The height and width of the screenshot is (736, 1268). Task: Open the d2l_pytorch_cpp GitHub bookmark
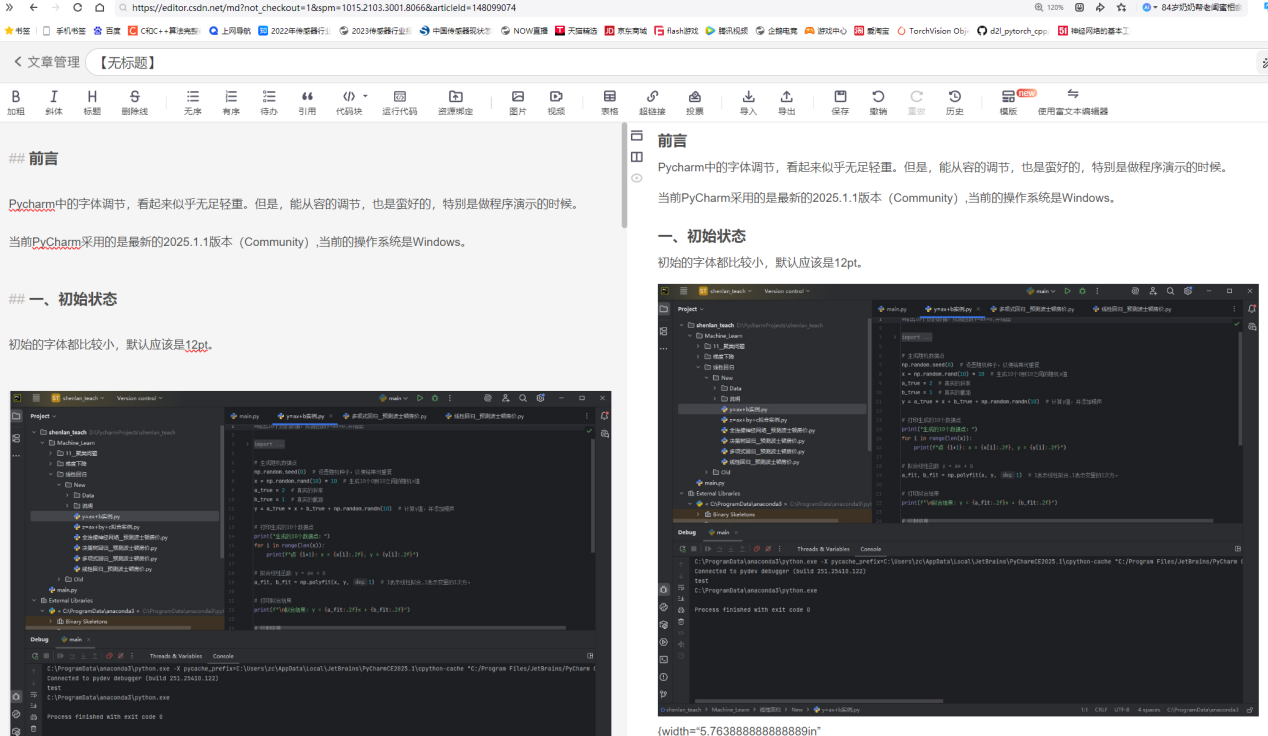pyautogui.click(x=1013, y=31)
